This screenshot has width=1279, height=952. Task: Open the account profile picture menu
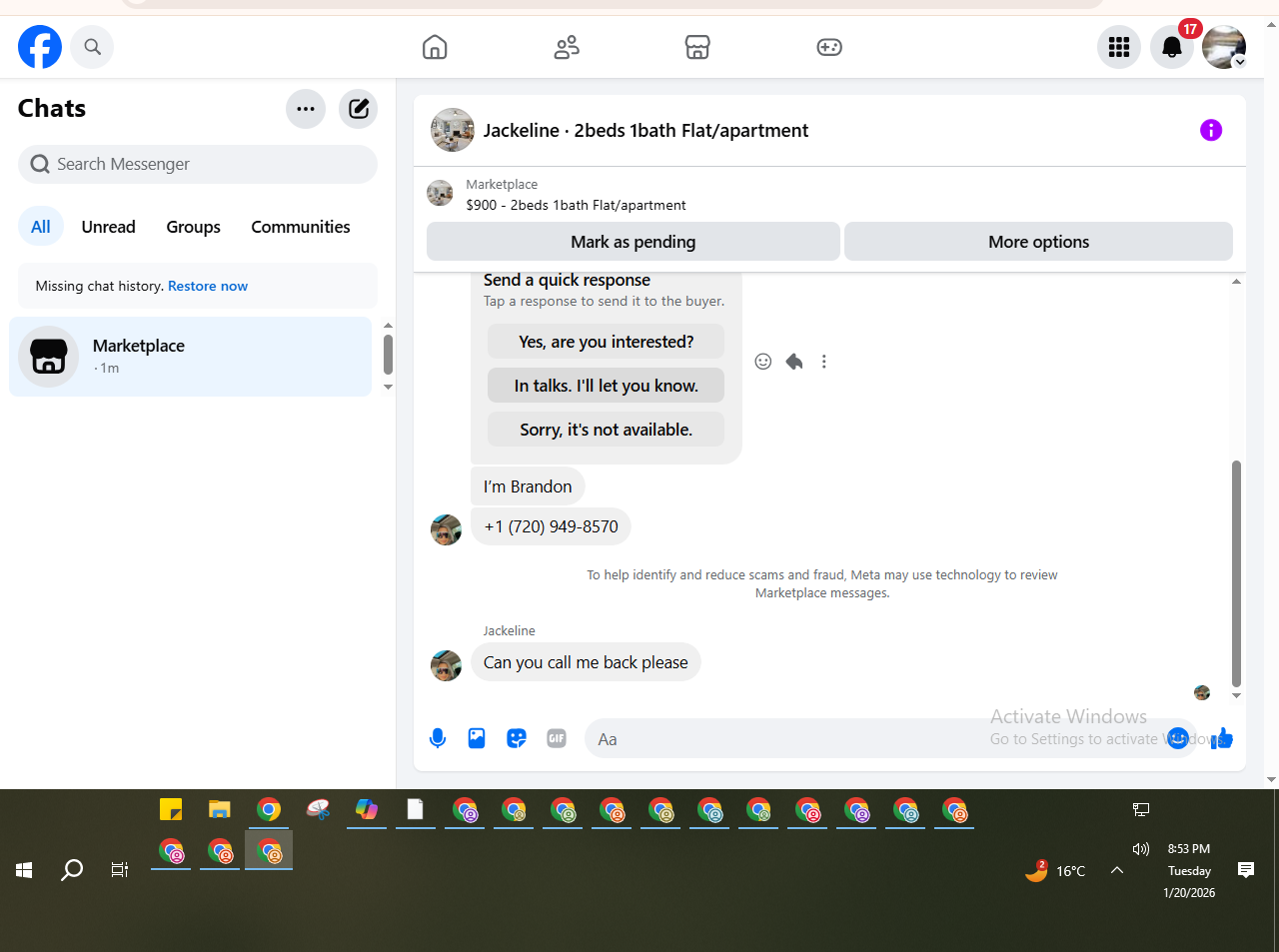tap(1224, 47)
